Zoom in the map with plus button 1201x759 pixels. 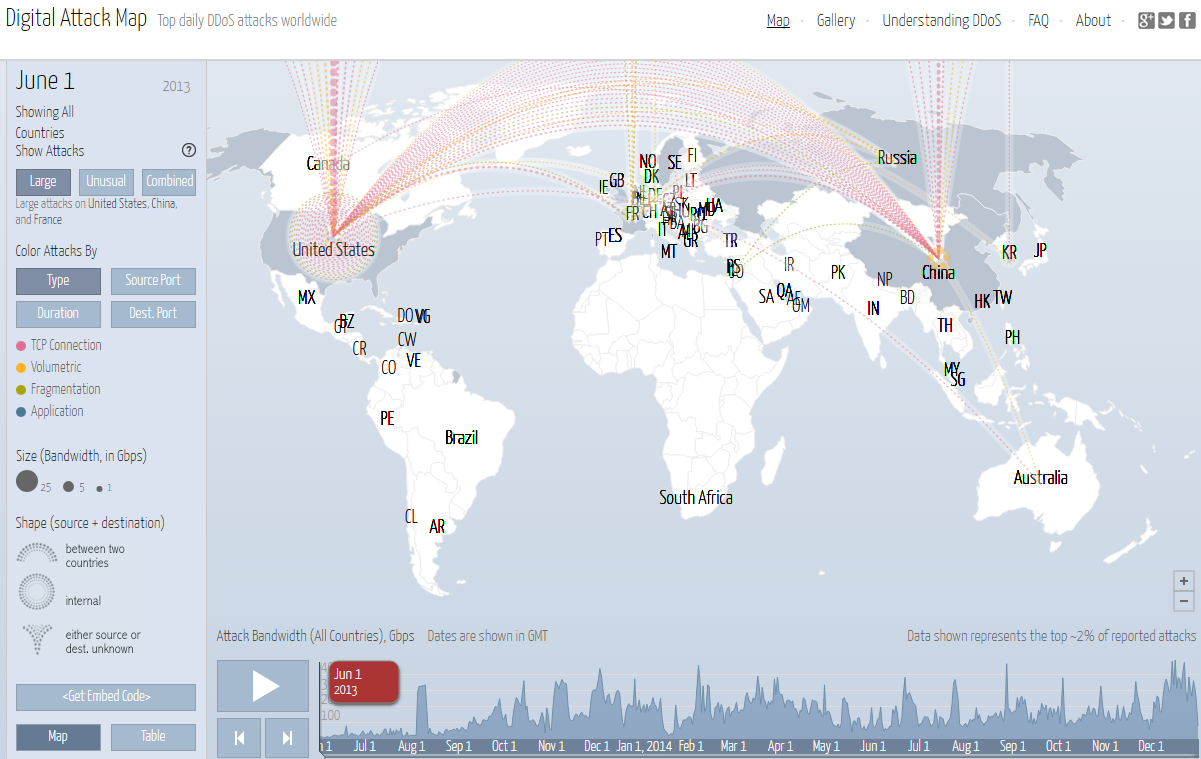point(1184,581)
